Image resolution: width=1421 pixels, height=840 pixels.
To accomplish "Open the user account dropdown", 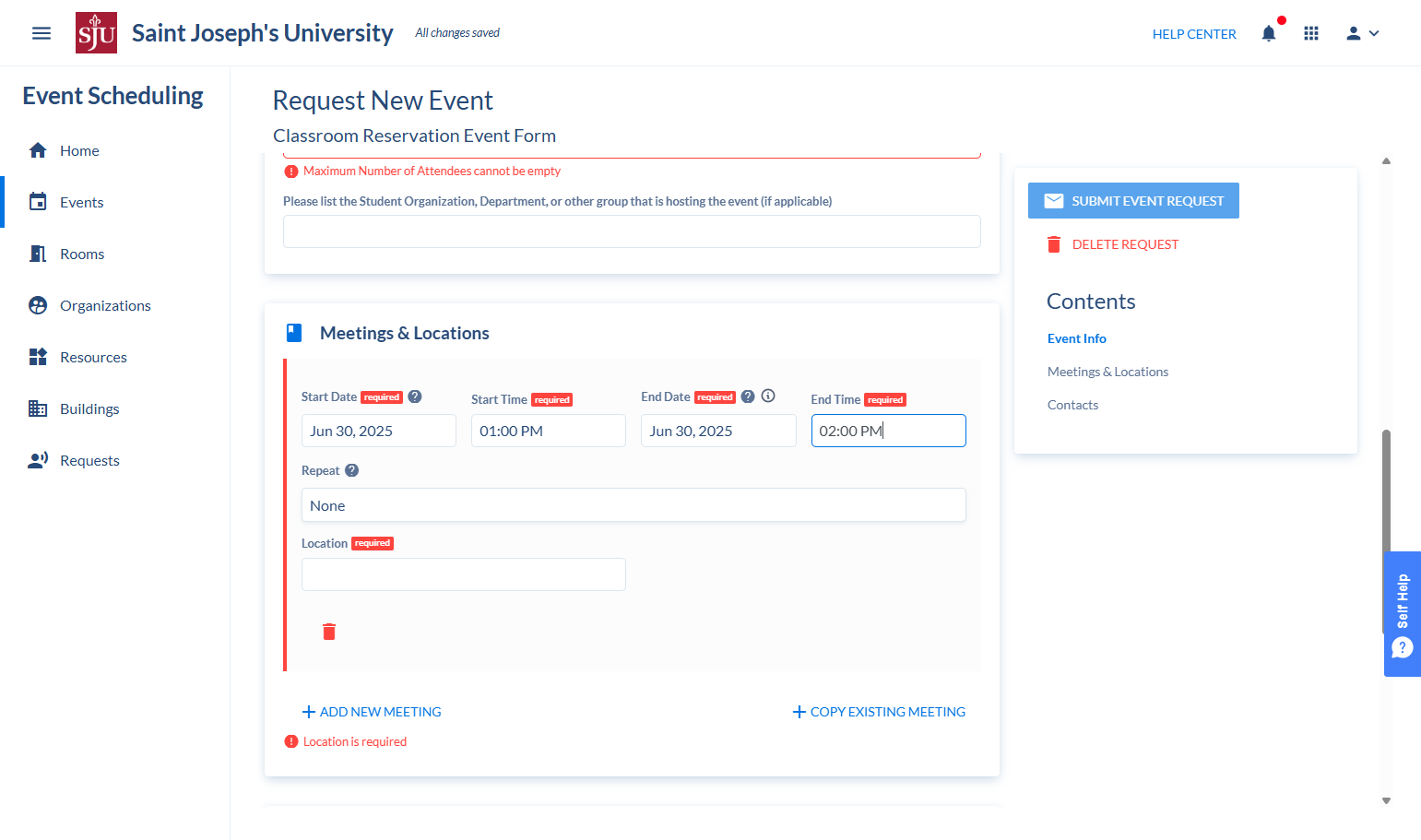I will tap(1362, 33).
